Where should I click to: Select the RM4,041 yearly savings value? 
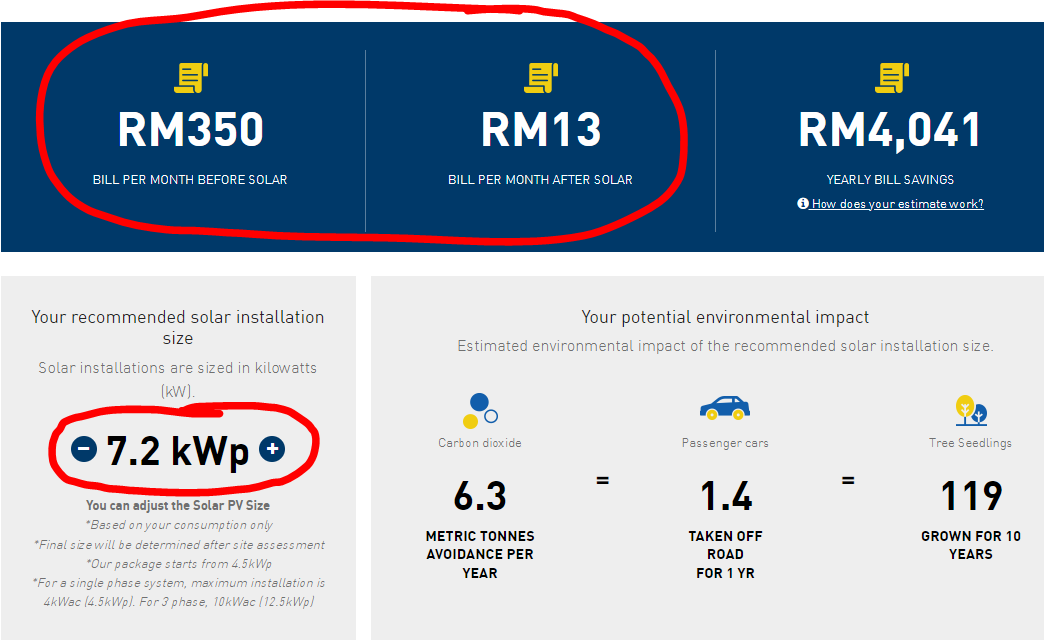pyautogui.click(x=890, y=131)
